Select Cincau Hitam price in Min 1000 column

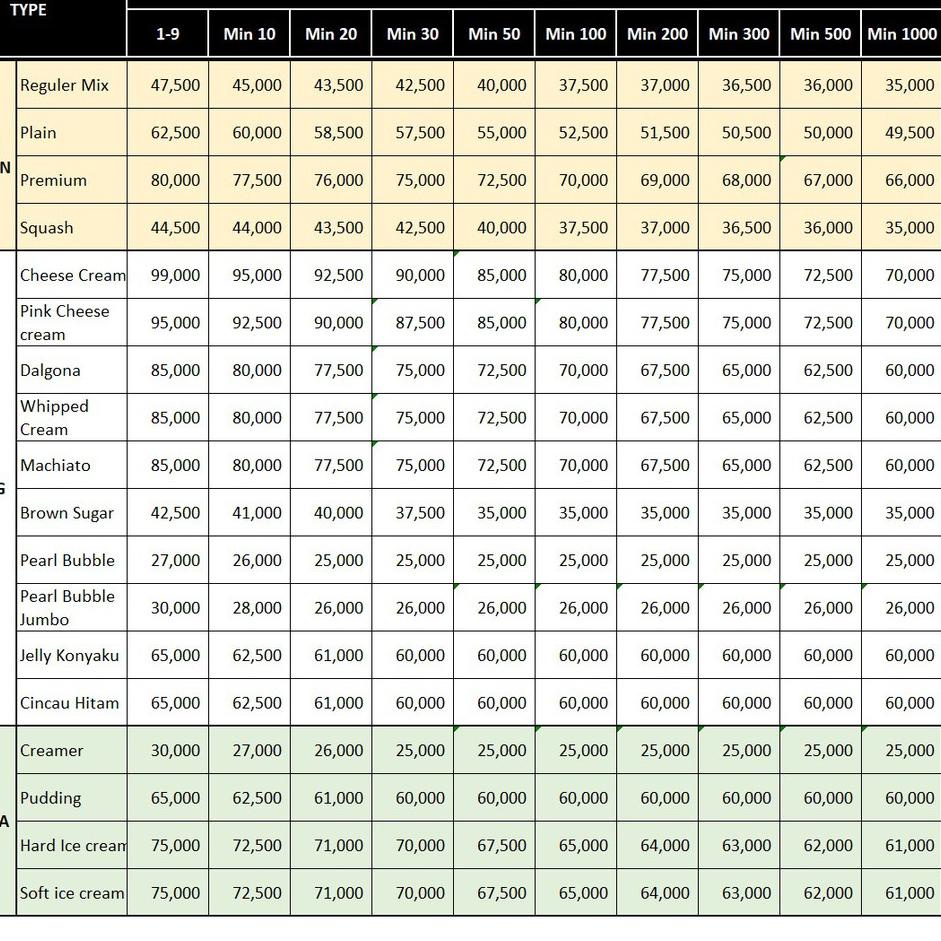(901, 703)
